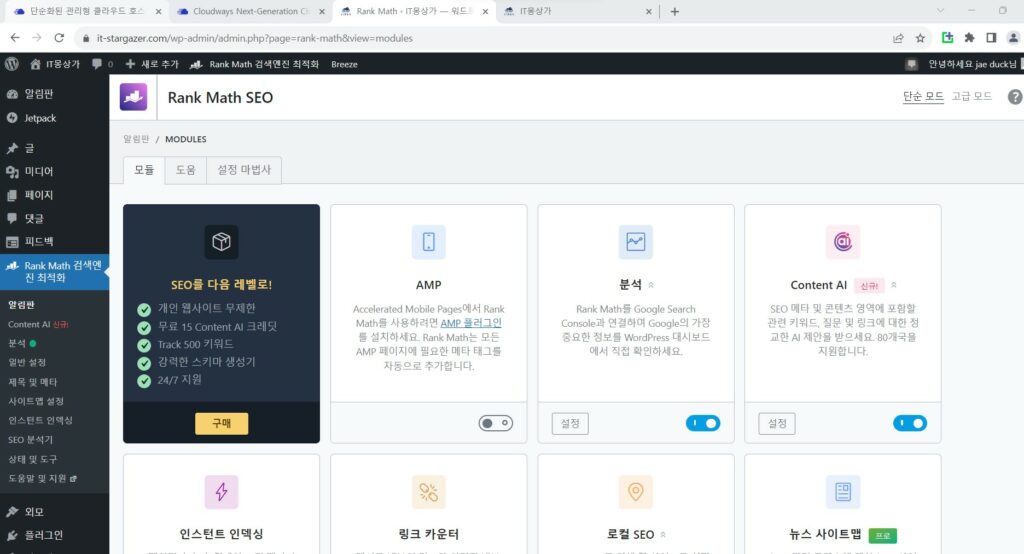1024x554 pixels.
Task: Switch to 단순 모드
Action: [x=923, y=97]
